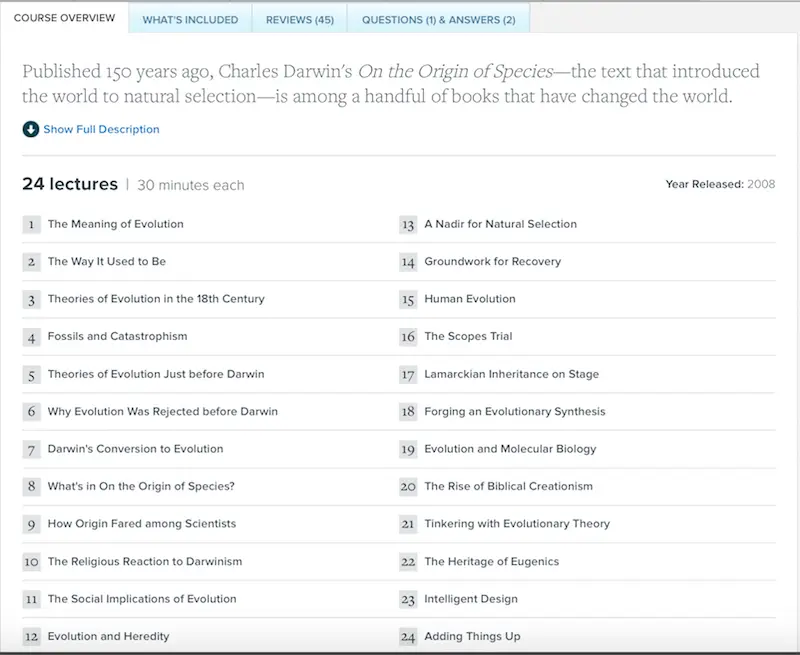Click the Show Full Description arrow icon
800x655 pixels.
tap(31, 129)
